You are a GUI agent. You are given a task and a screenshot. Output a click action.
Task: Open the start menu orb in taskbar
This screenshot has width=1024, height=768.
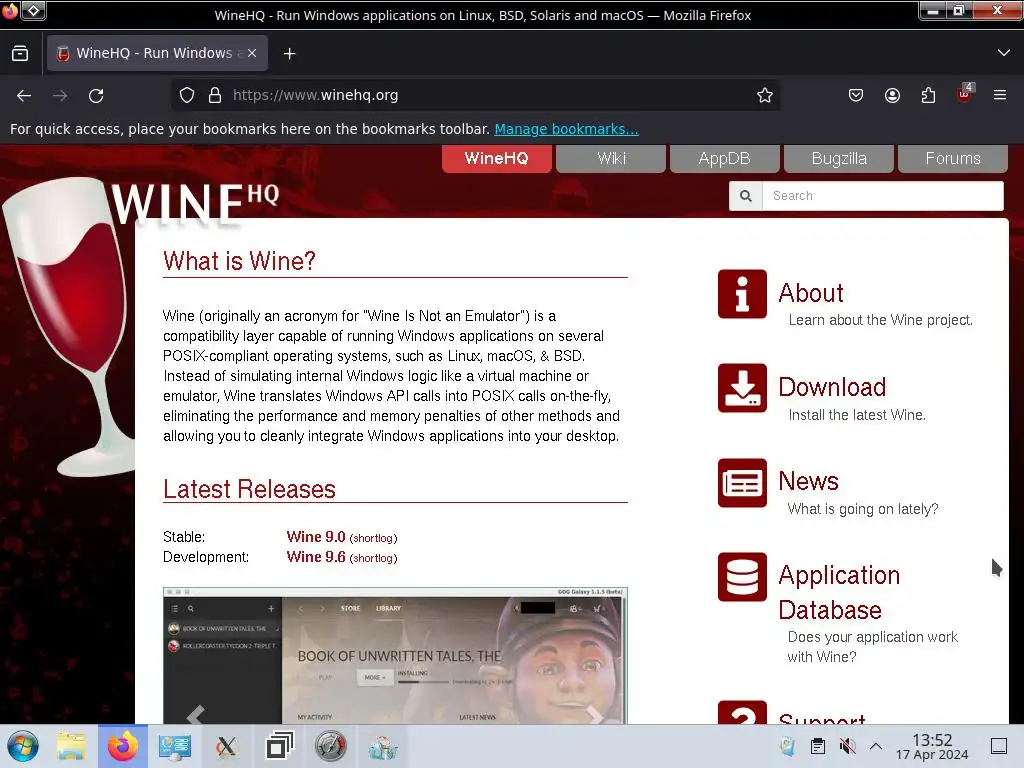[x=23, y=746]
